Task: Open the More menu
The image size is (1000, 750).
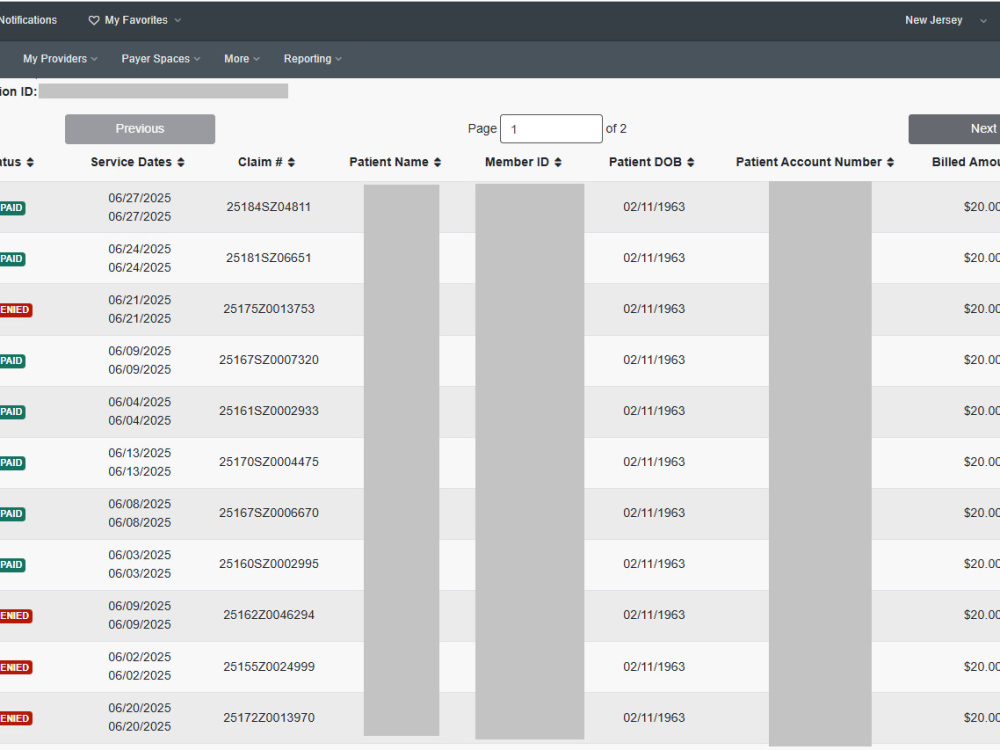Action: pos(242,59)
